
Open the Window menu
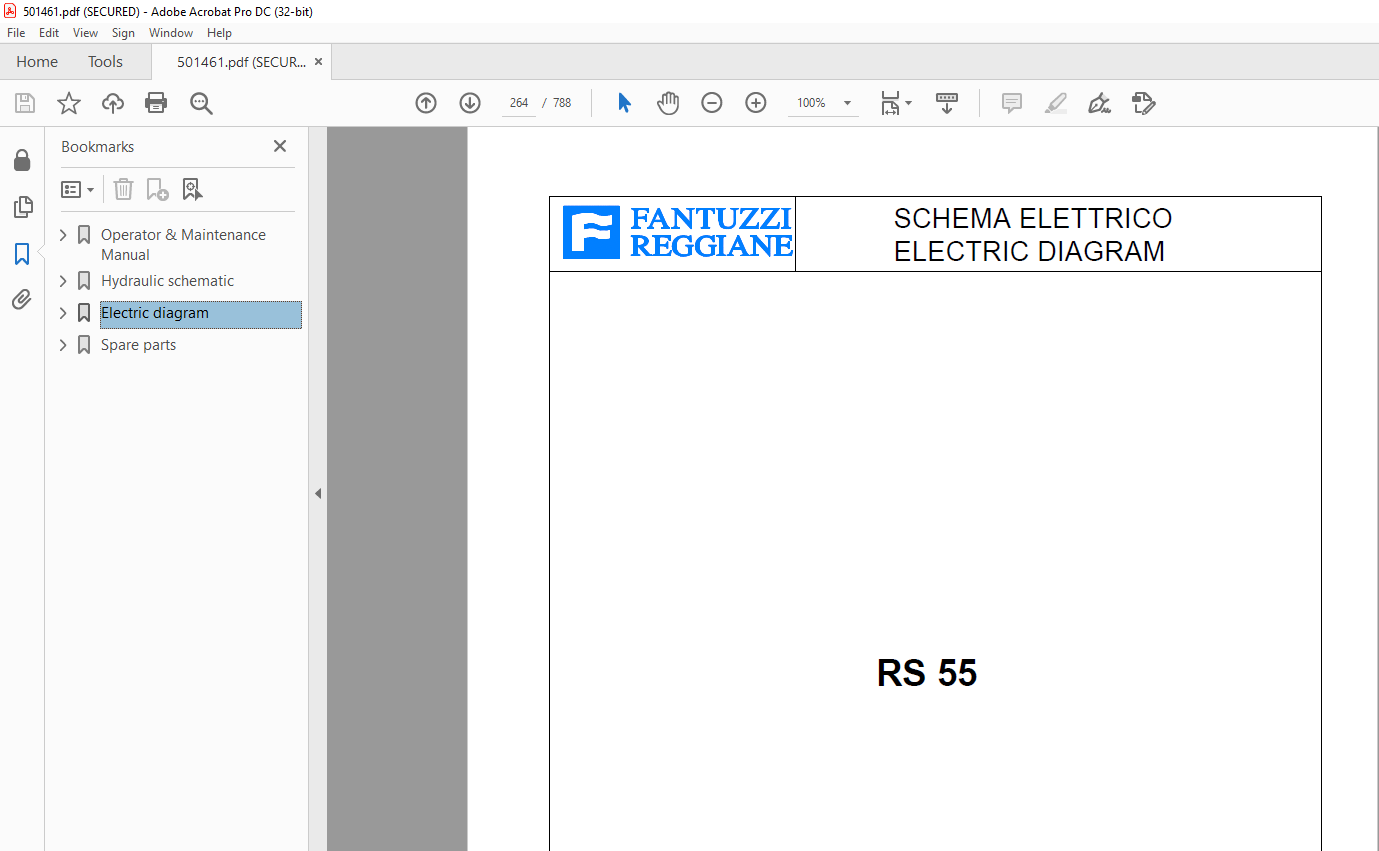(x=171, y=33)
